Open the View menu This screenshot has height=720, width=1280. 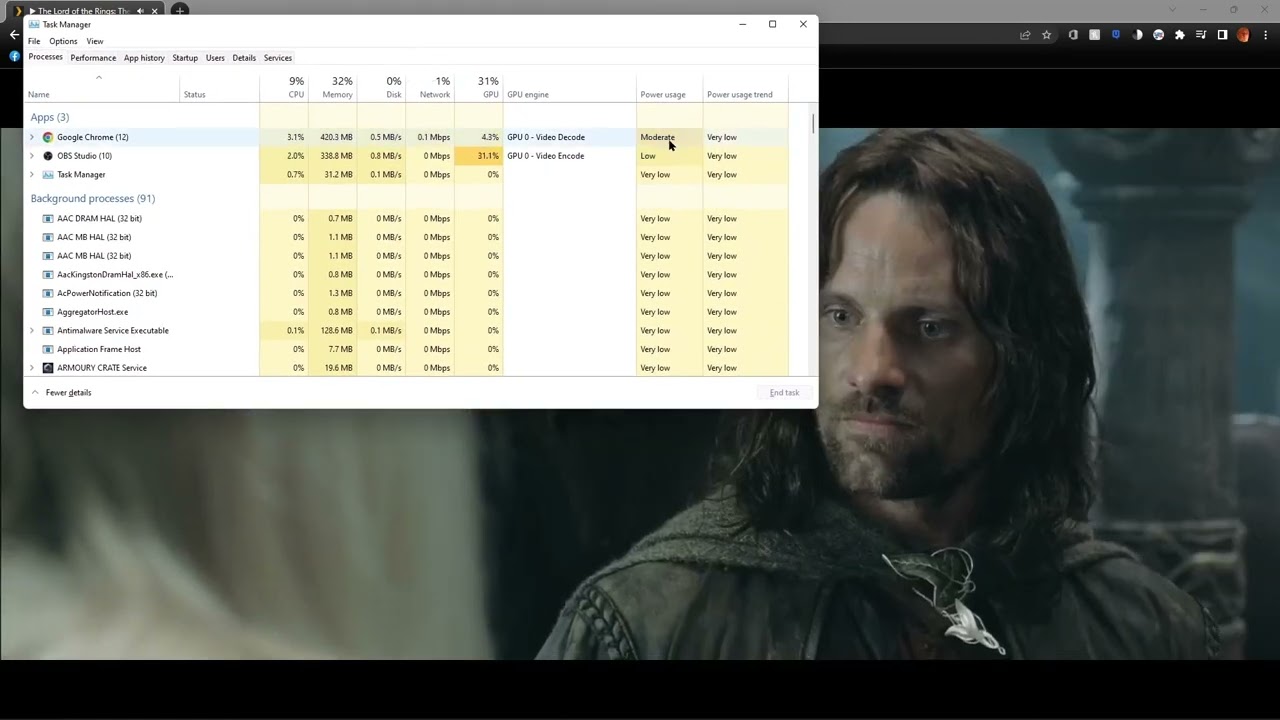[95, 41]
